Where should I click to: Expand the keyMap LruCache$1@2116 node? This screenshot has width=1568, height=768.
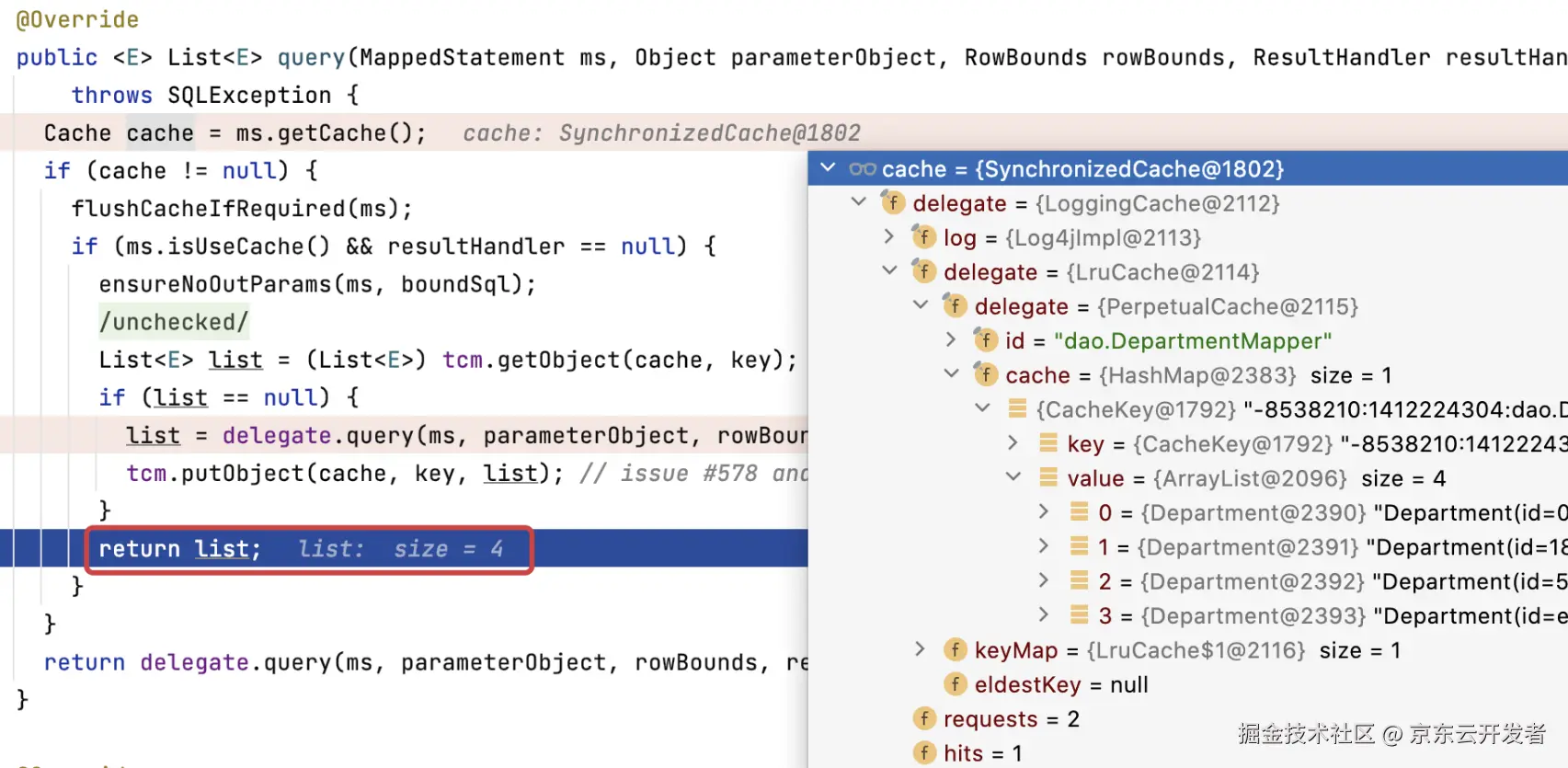point(921,649)
